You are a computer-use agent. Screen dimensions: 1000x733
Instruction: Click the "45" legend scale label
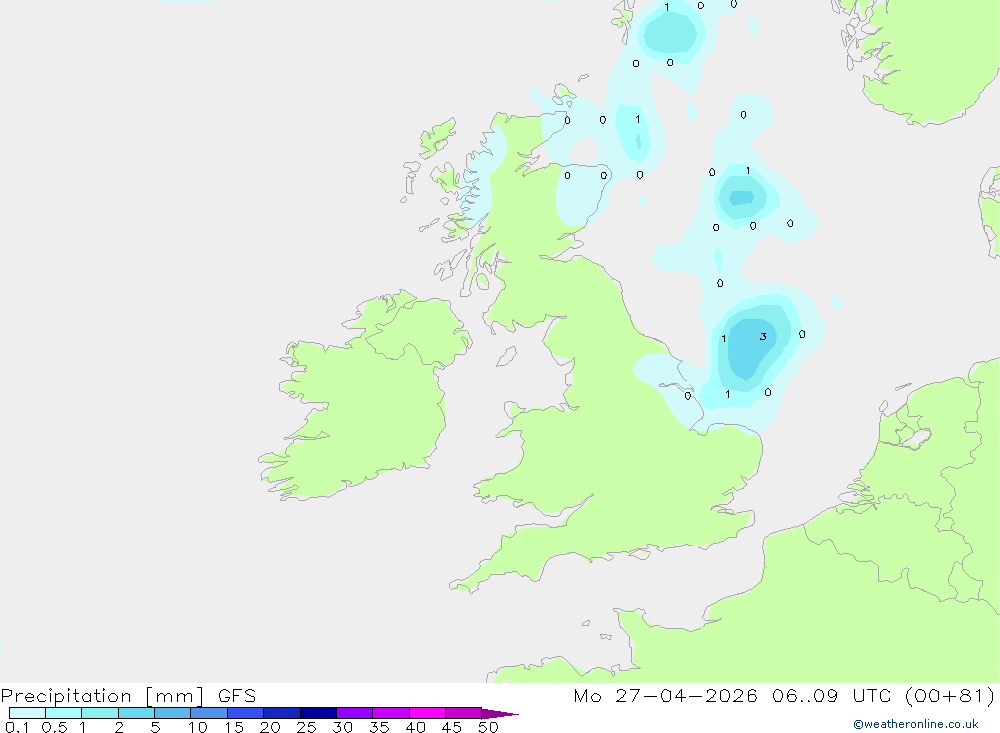tap(452, 727)
